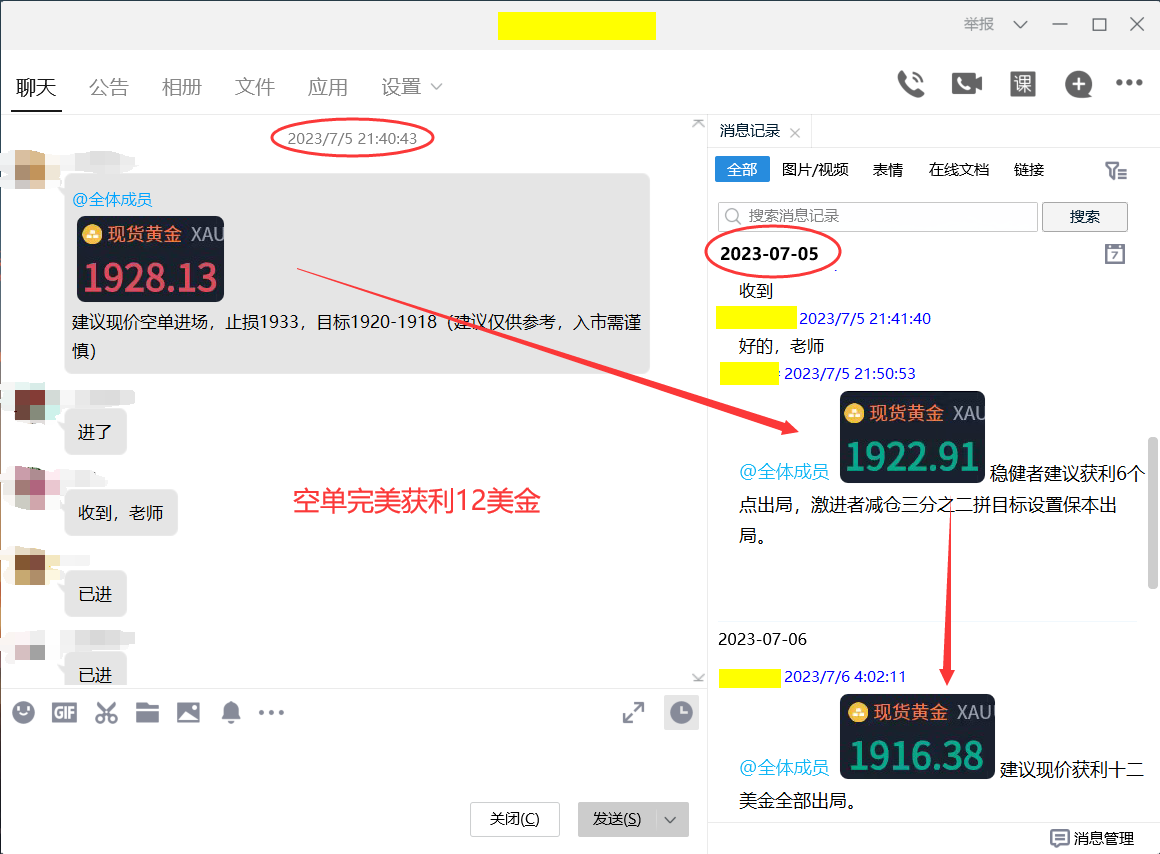1160x854 pixels.
Task: Focus the 搜索消息记录 search field
Action: pyautogui.click(x=877, y=216)
